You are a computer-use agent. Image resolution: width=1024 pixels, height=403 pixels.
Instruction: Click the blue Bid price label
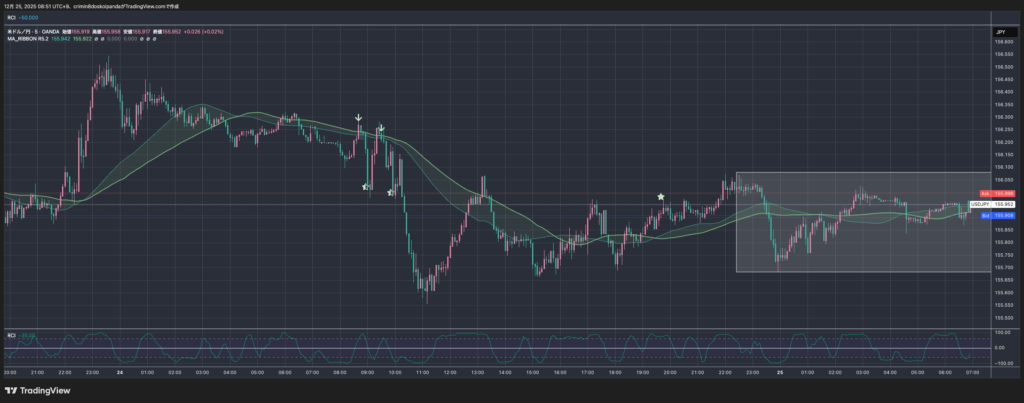click(1004, 215)
